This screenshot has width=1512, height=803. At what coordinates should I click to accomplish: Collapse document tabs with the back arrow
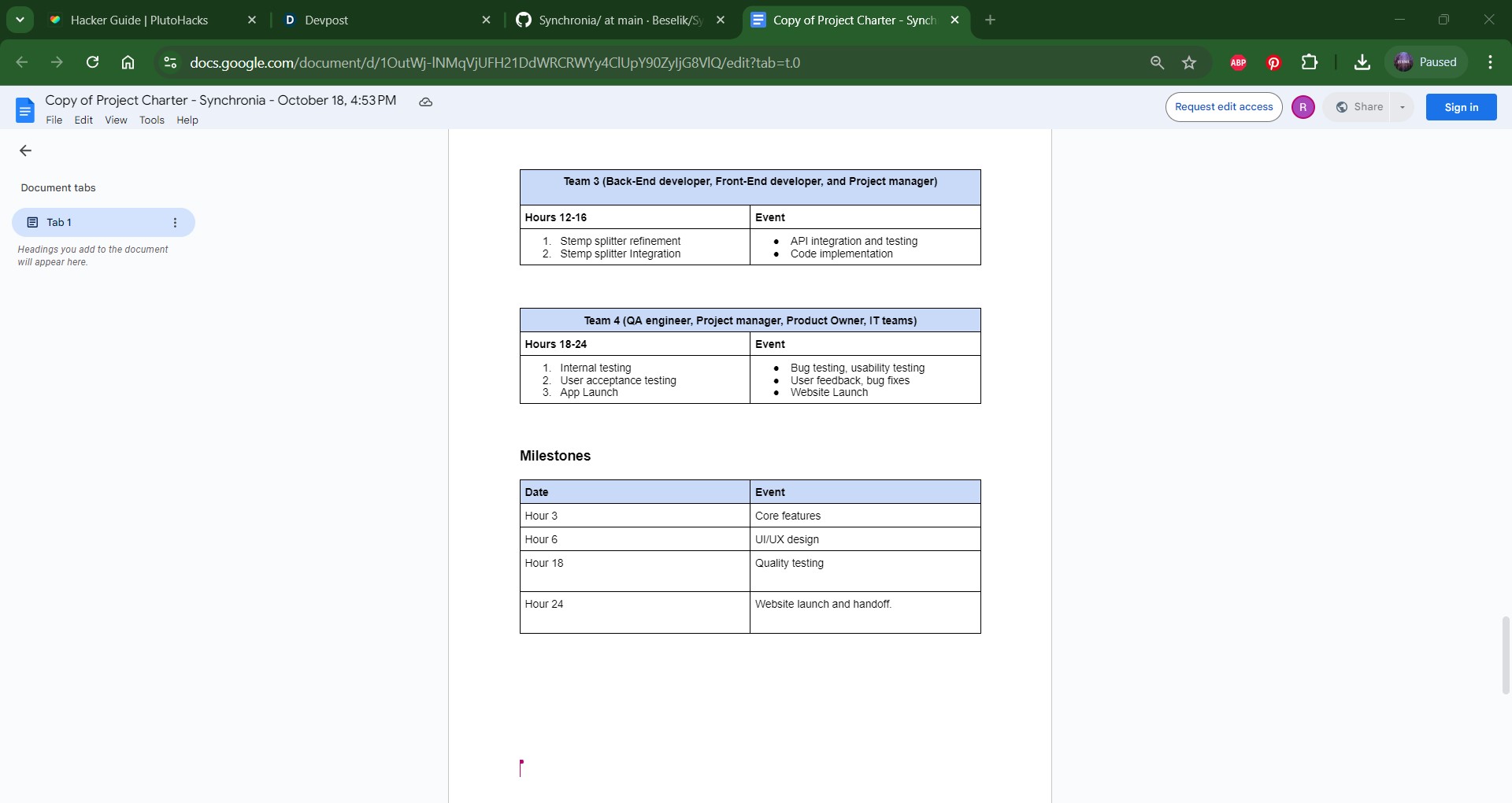25,150
